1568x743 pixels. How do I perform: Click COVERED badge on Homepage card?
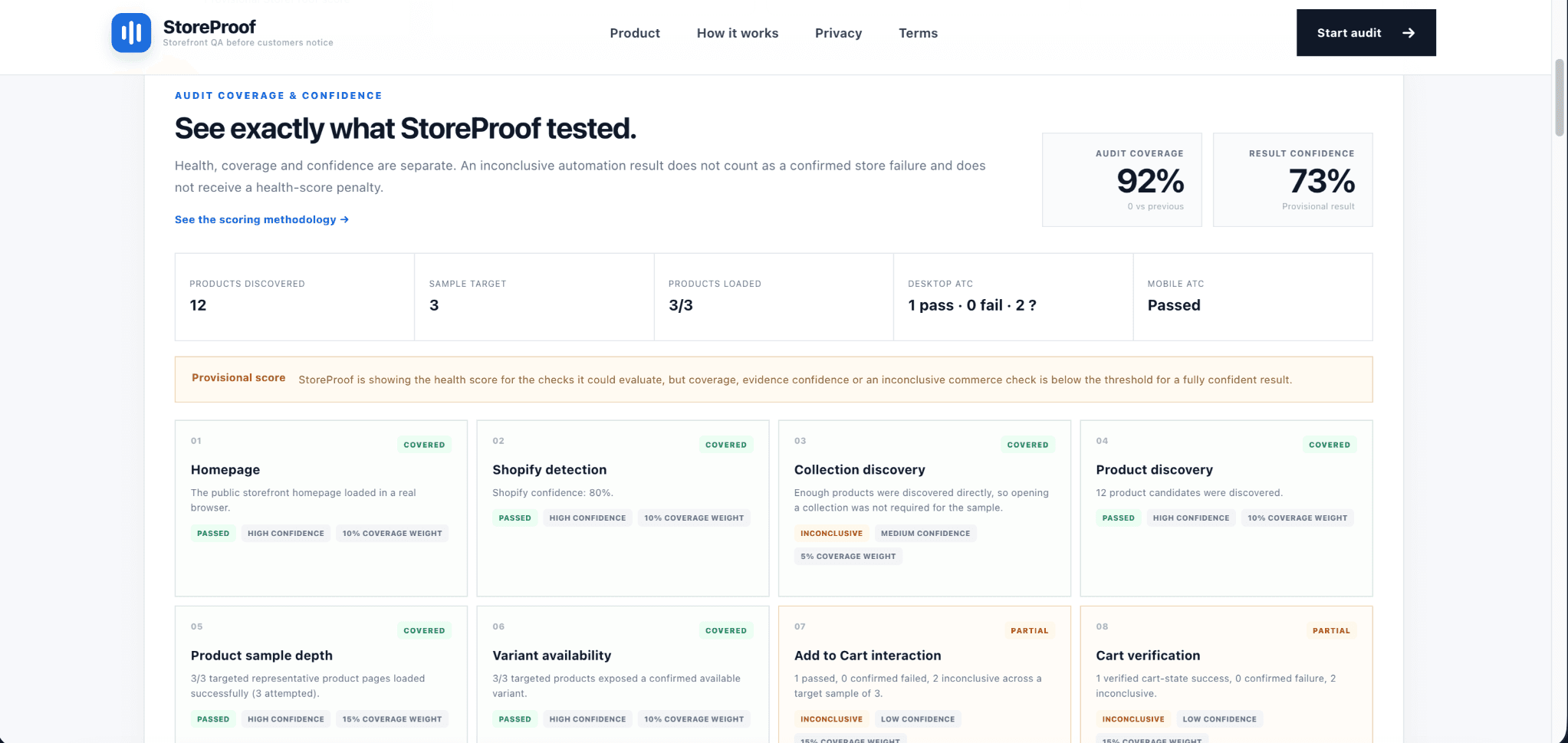[x=424, y=445]
